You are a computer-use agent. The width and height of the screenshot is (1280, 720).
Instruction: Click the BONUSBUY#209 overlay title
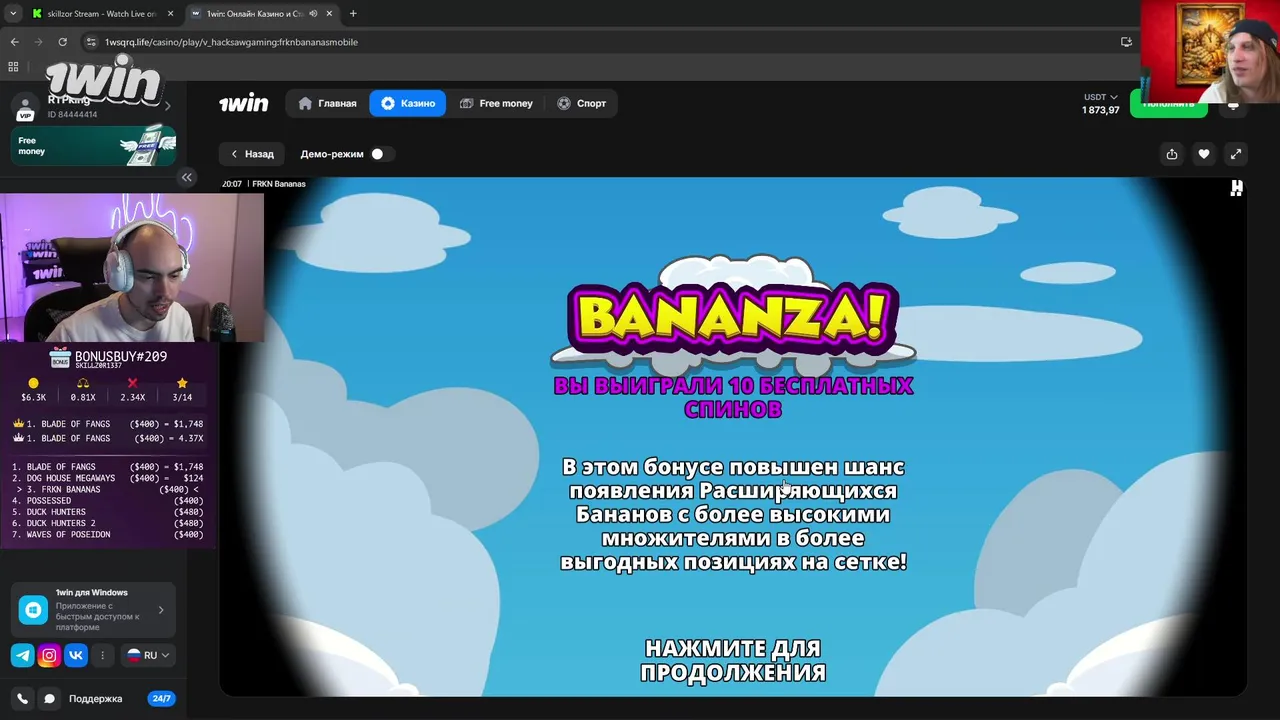tap(120, 357)
